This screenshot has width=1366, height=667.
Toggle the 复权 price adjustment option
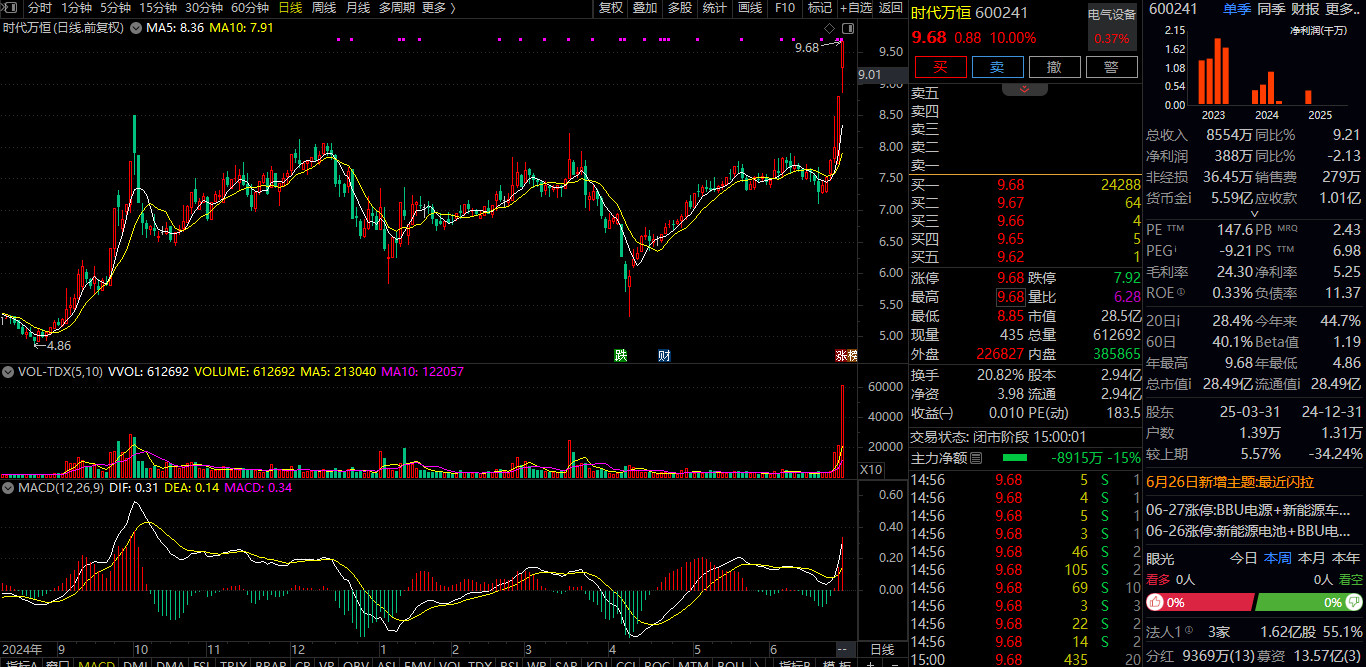610,8
